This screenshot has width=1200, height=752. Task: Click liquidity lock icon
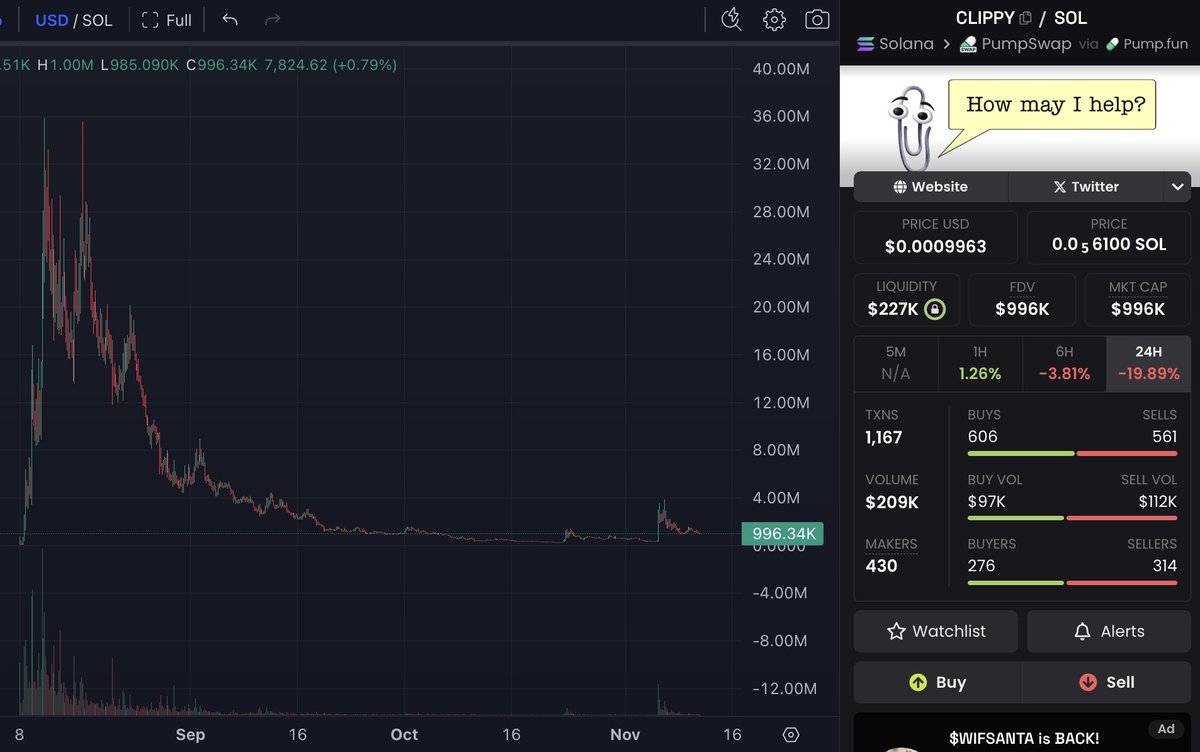click(x=934, y=309)
